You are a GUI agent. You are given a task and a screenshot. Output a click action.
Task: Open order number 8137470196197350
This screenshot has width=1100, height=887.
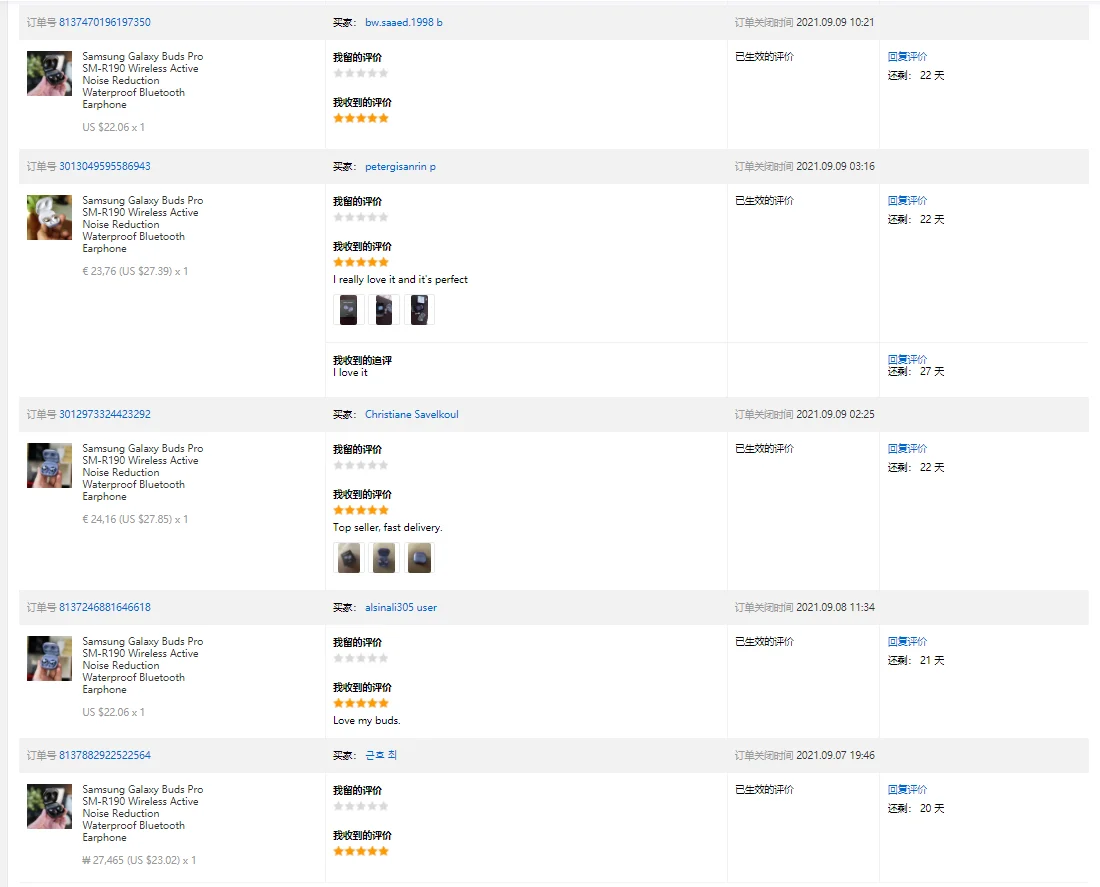(105, 22)
